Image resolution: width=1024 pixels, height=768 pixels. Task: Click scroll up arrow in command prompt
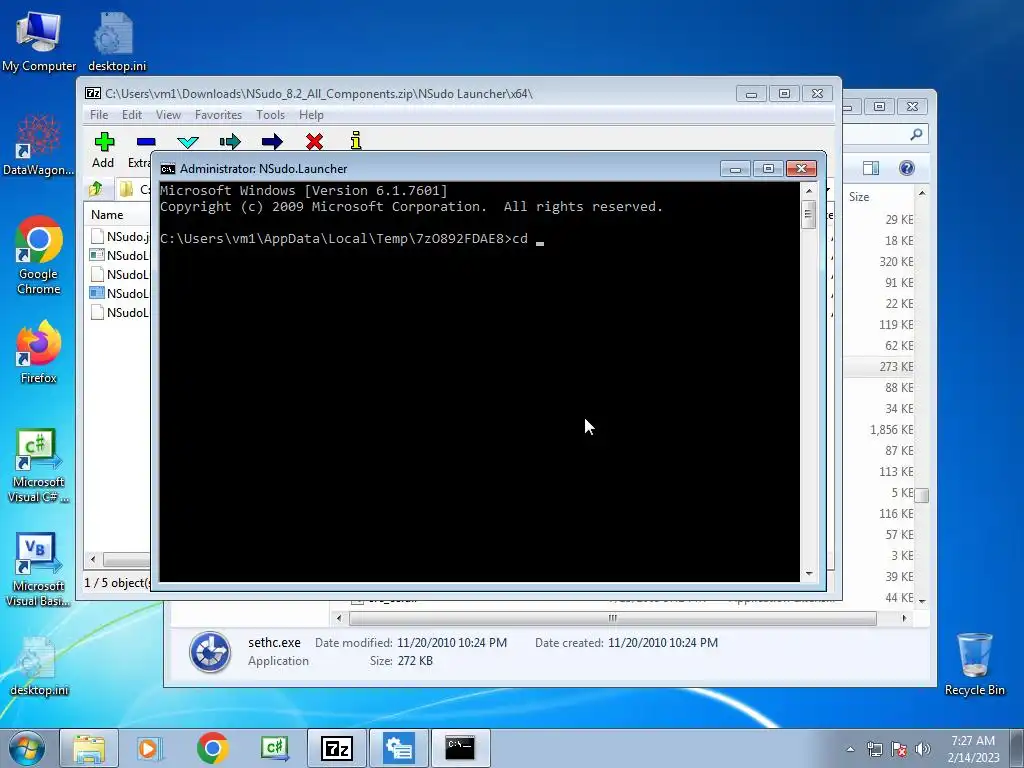tap(808, 191)
